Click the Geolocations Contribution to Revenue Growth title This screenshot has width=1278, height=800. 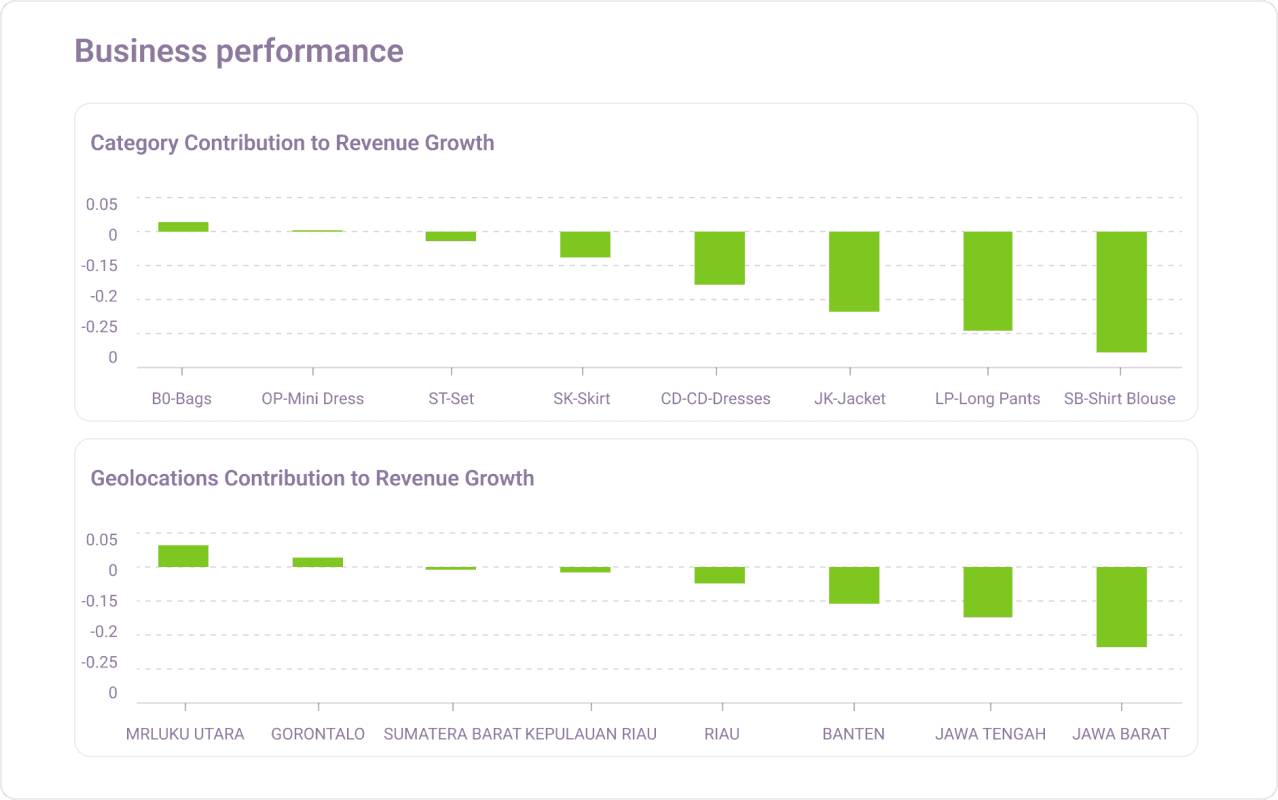tap(313, 478)
